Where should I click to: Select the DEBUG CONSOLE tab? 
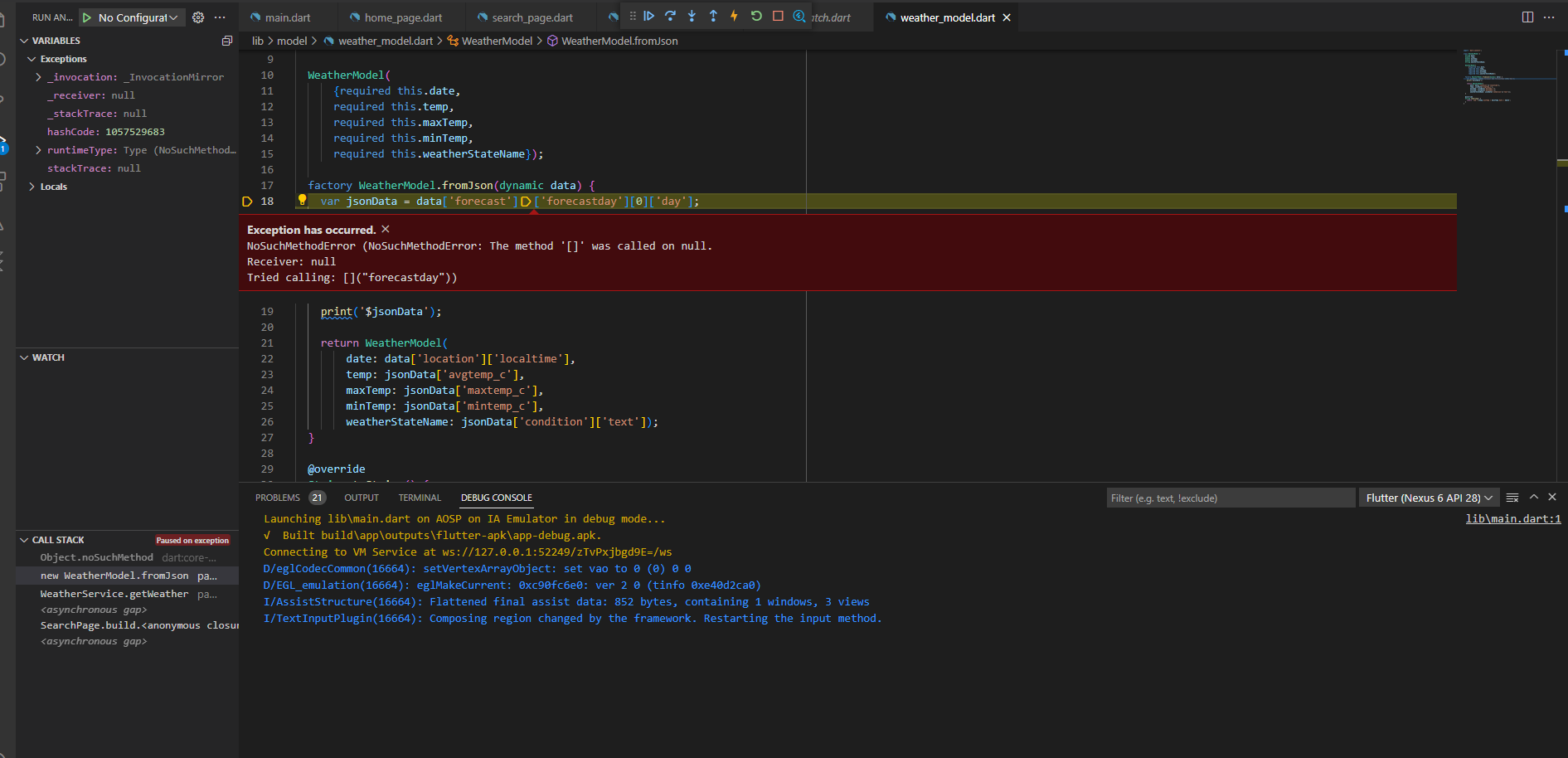[497, 498]
